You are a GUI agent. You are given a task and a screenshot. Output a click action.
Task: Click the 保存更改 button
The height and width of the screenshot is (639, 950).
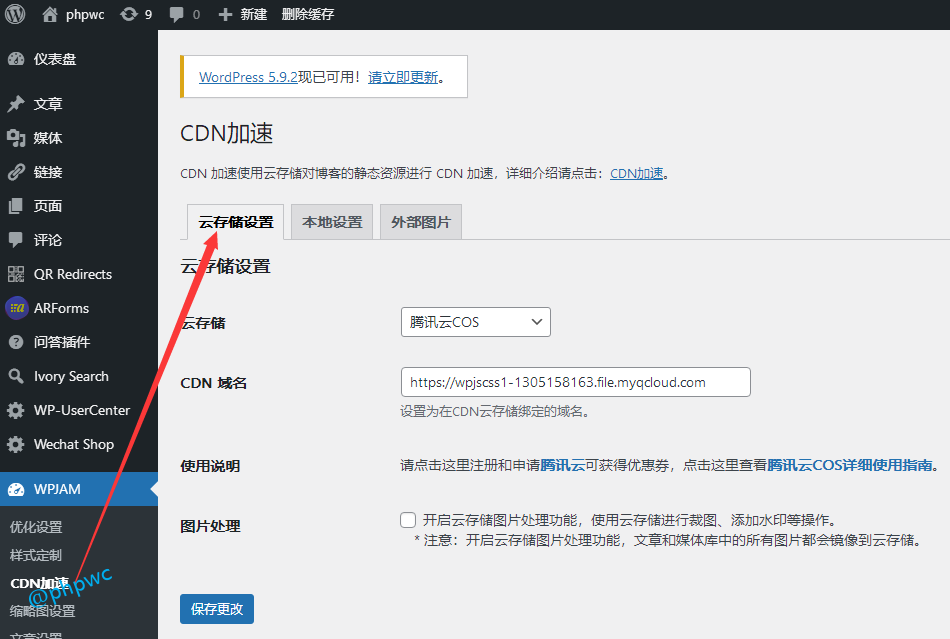point(217,609)
